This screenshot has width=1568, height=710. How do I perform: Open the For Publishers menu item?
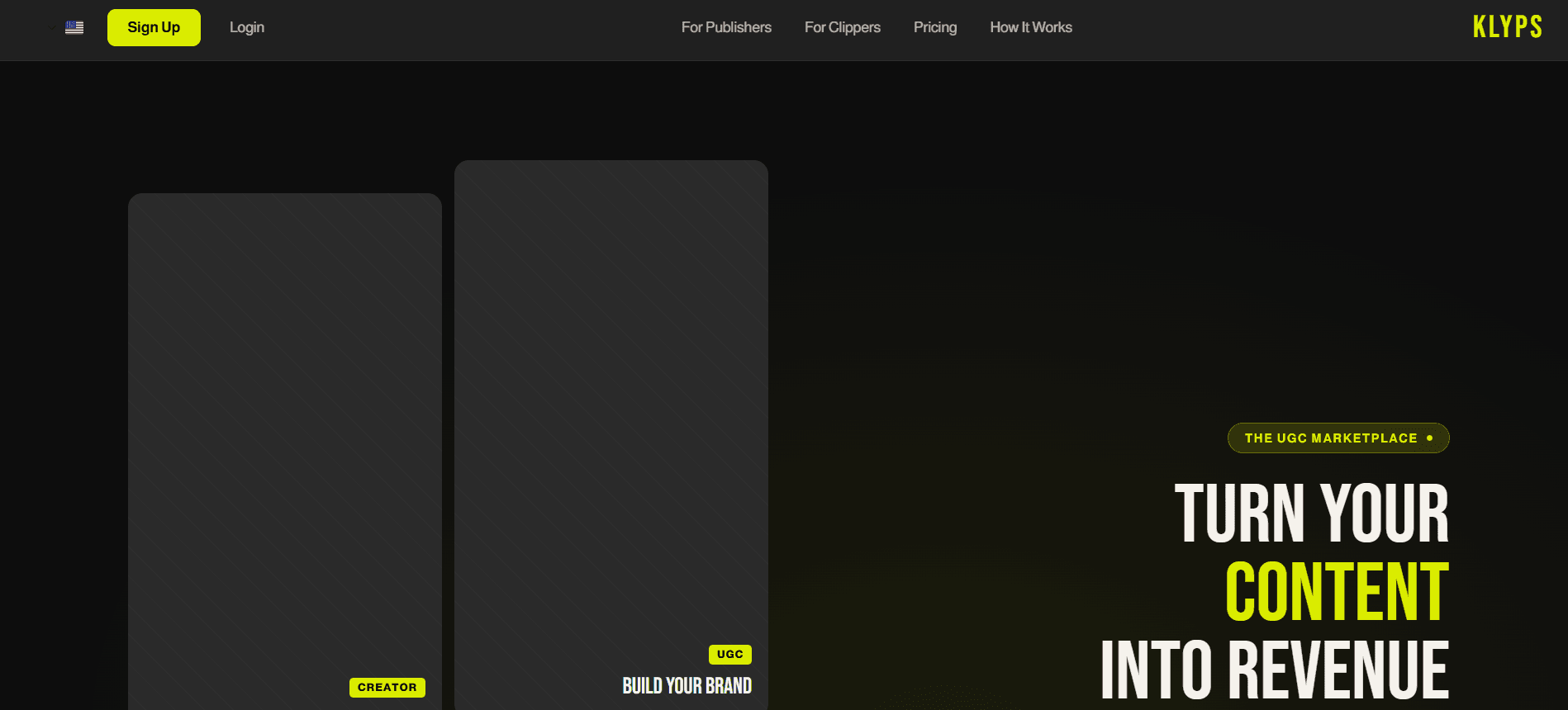(726, 27)
